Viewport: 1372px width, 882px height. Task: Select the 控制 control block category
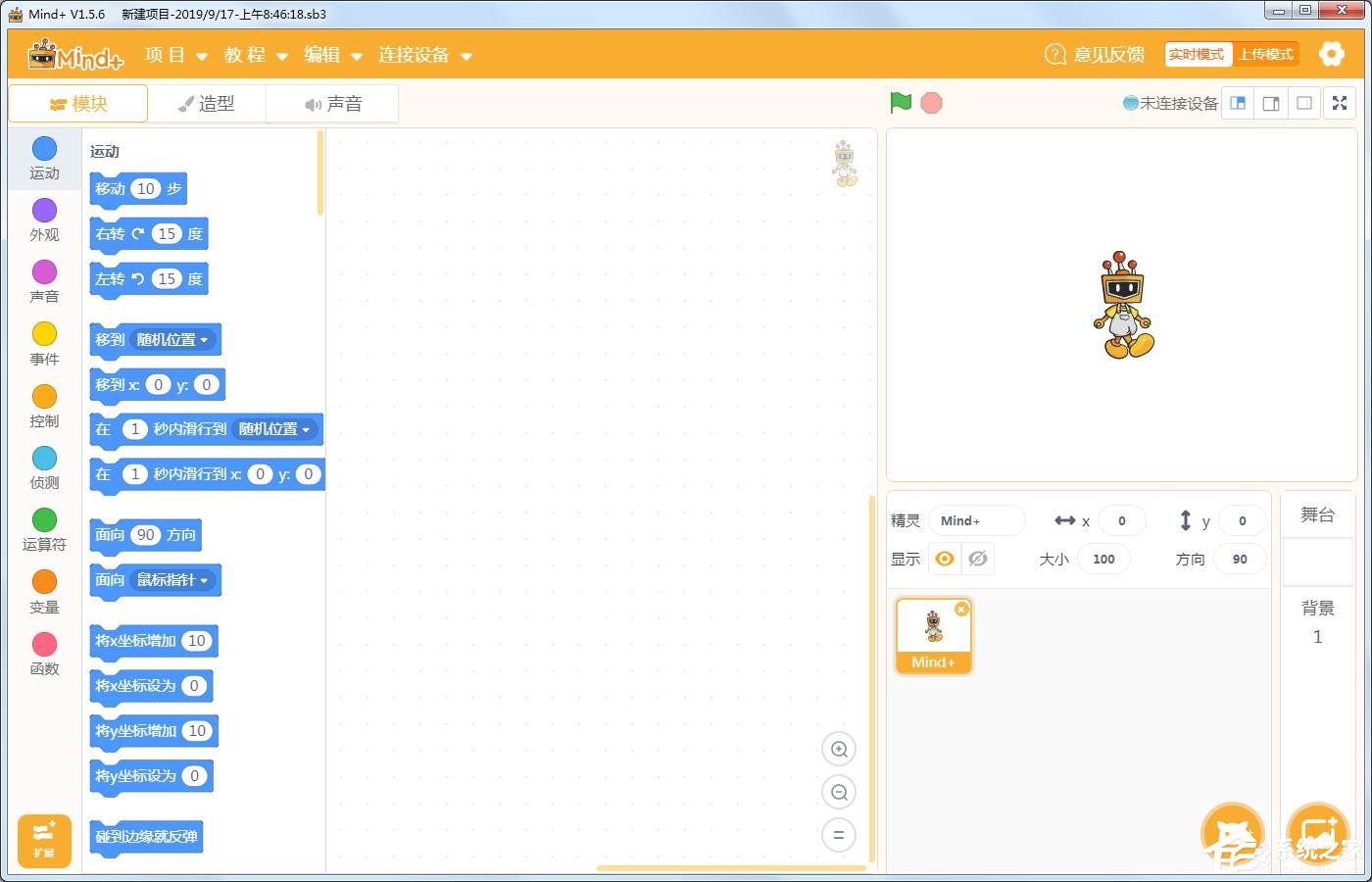click(x=44, y=406)
